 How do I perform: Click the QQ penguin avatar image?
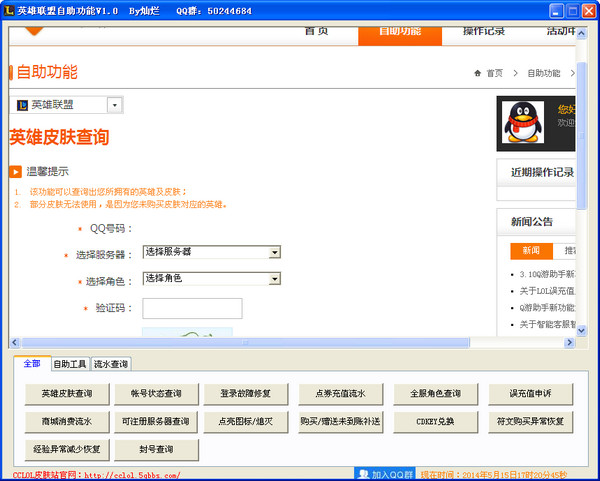pos(523,122)
